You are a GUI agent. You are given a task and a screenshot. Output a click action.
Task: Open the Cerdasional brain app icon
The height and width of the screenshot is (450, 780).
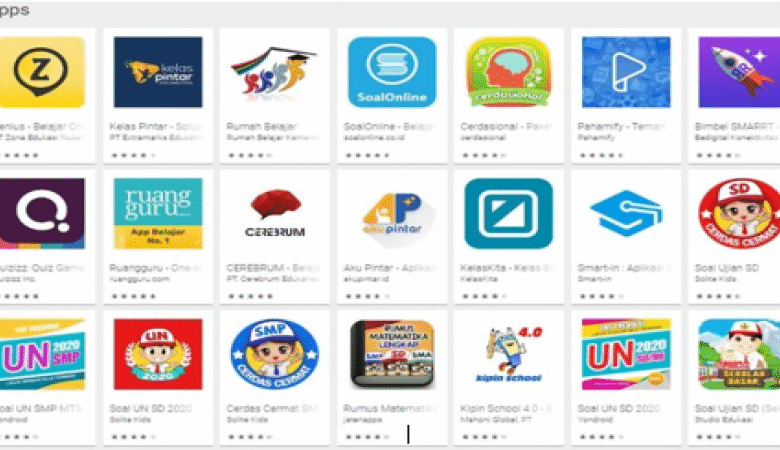coord(509,72)
